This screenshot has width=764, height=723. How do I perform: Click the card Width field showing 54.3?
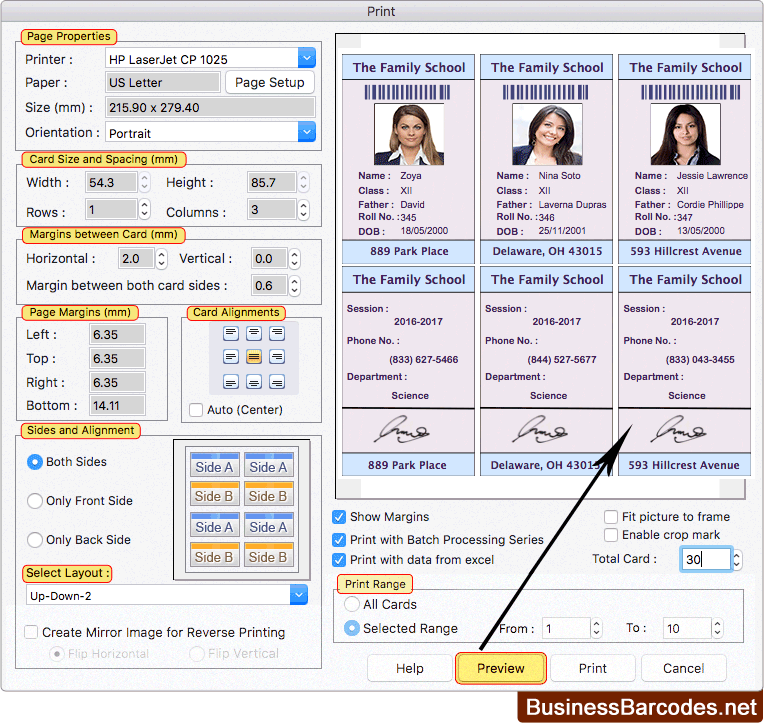point(111,183)
